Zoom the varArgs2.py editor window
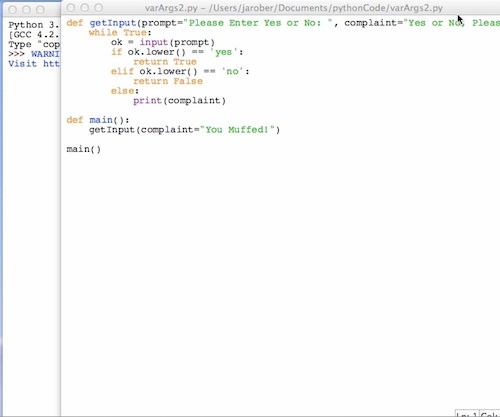The image size is (500, 417). (99, 7)
